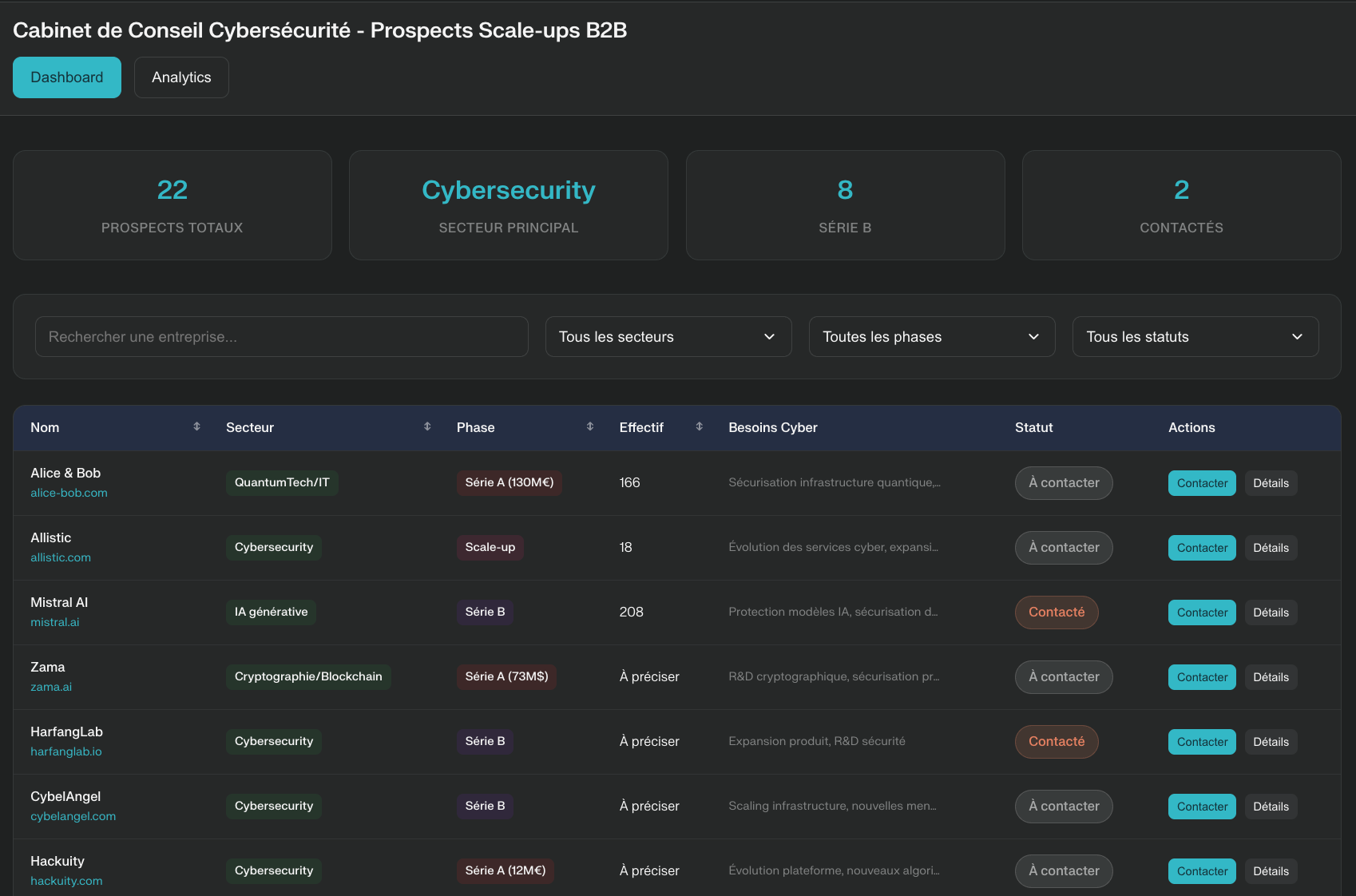Open Détails for HarfangLab
This screenshot has height=896, width=1356.
[x=1271, y=742]
